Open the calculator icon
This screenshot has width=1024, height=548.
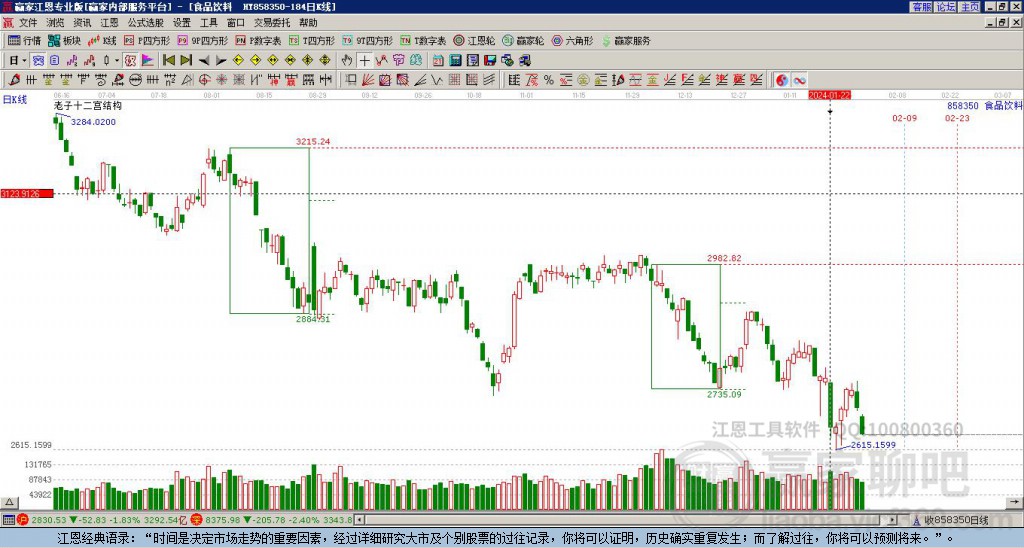(x=456, y=61)
